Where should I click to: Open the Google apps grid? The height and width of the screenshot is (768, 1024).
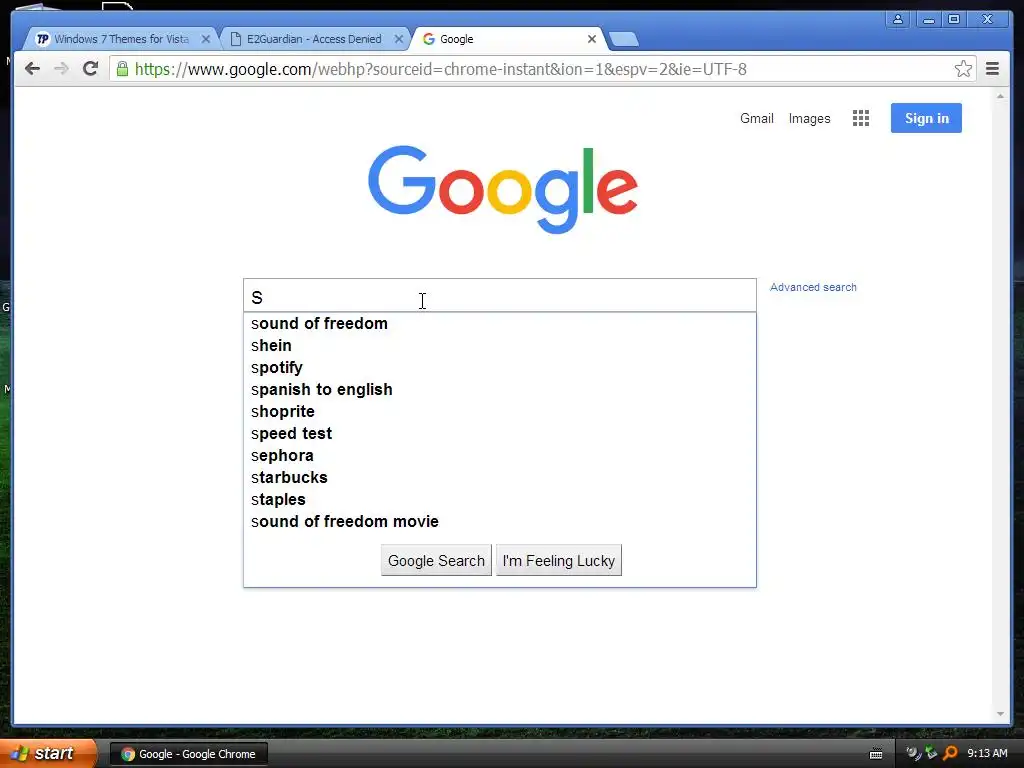[x=861, y=118]
